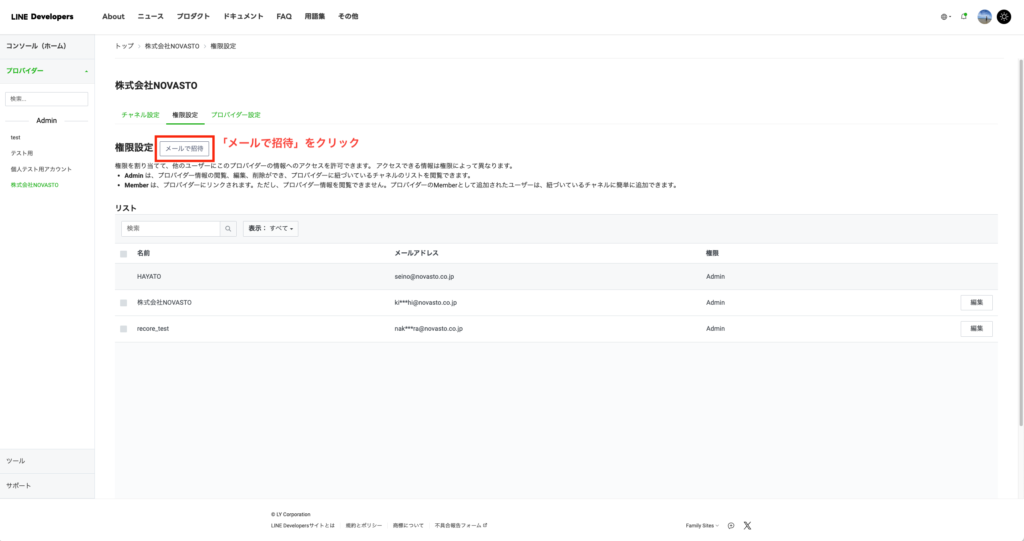The width and height of the screenshot is (1024, 541).
Task: Click the nak***ra@novasto.co.jp email cell
Action: (428, 329)
